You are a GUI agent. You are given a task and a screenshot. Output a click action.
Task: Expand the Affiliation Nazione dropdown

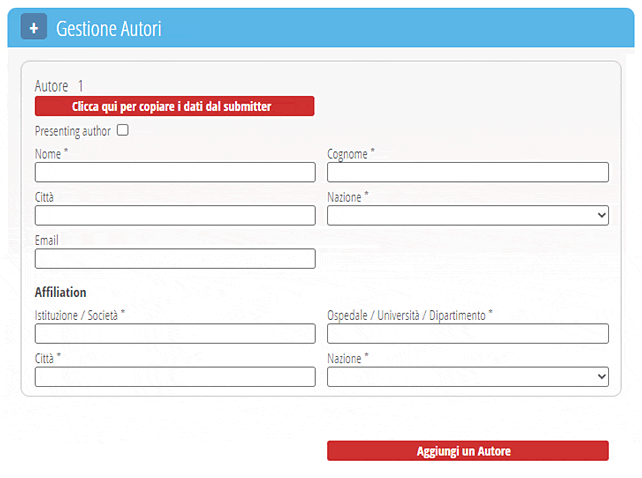coord(467,377)
